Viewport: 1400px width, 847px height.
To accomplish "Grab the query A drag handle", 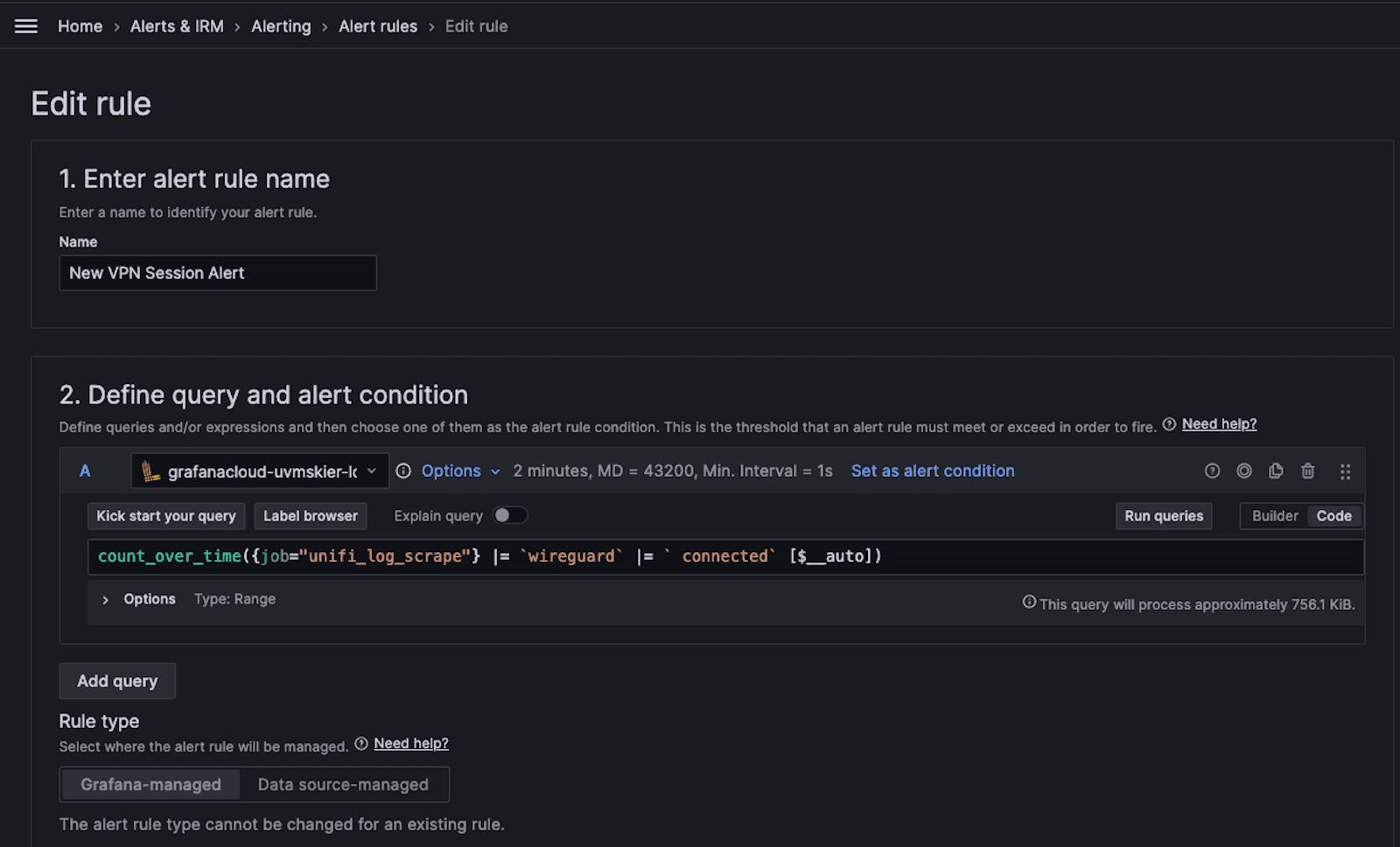I will (1345, 472).
